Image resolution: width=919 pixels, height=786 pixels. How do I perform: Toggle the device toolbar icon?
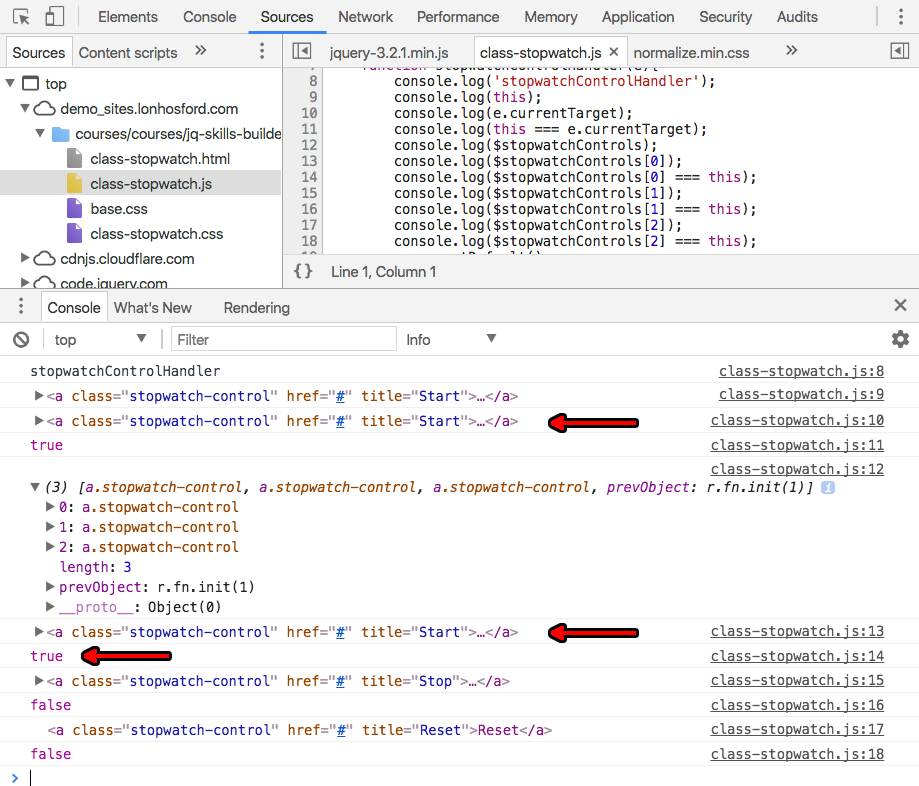coord(55,17)
